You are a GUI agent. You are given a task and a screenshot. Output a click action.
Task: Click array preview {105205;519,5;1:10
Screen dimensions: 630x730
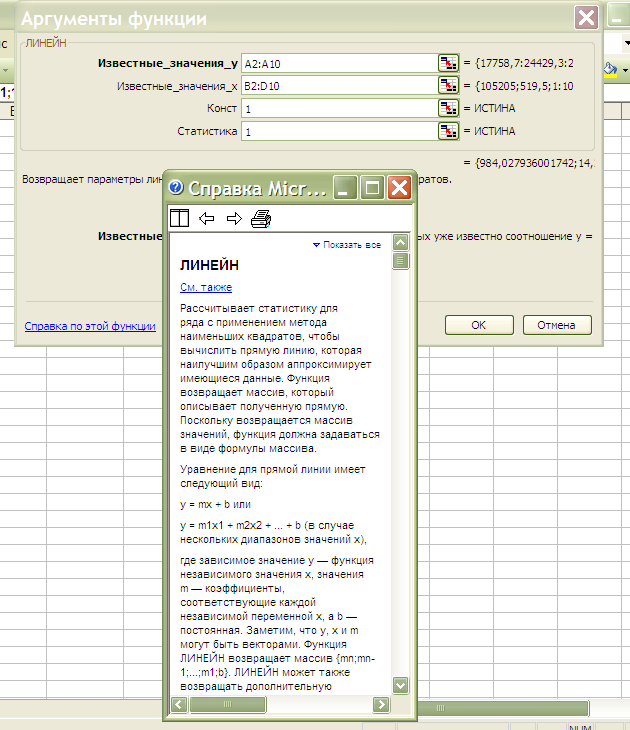(524, 86)
